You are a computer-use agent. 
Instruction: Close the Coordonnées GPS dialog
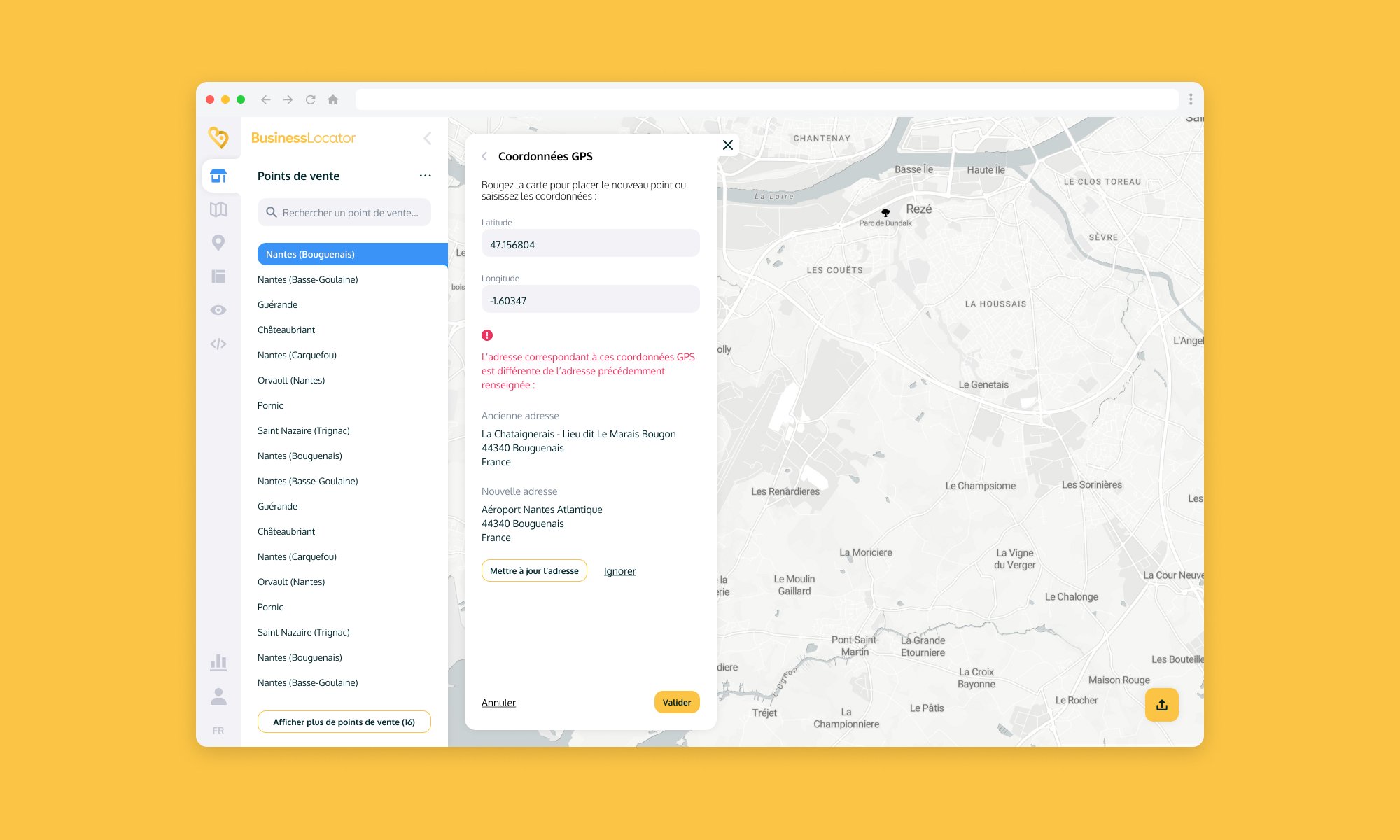pyautogui.click(x=728, y=145)
